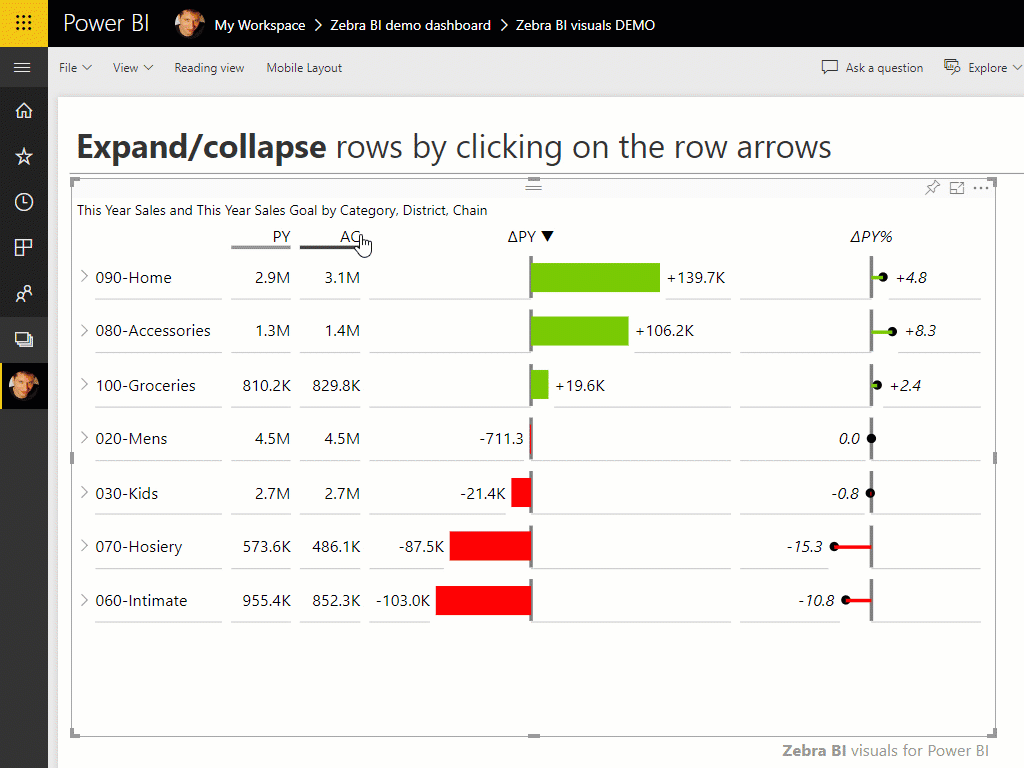1024x768 pixels.
Task: Open the Apps section
Action: coord(23,247)
